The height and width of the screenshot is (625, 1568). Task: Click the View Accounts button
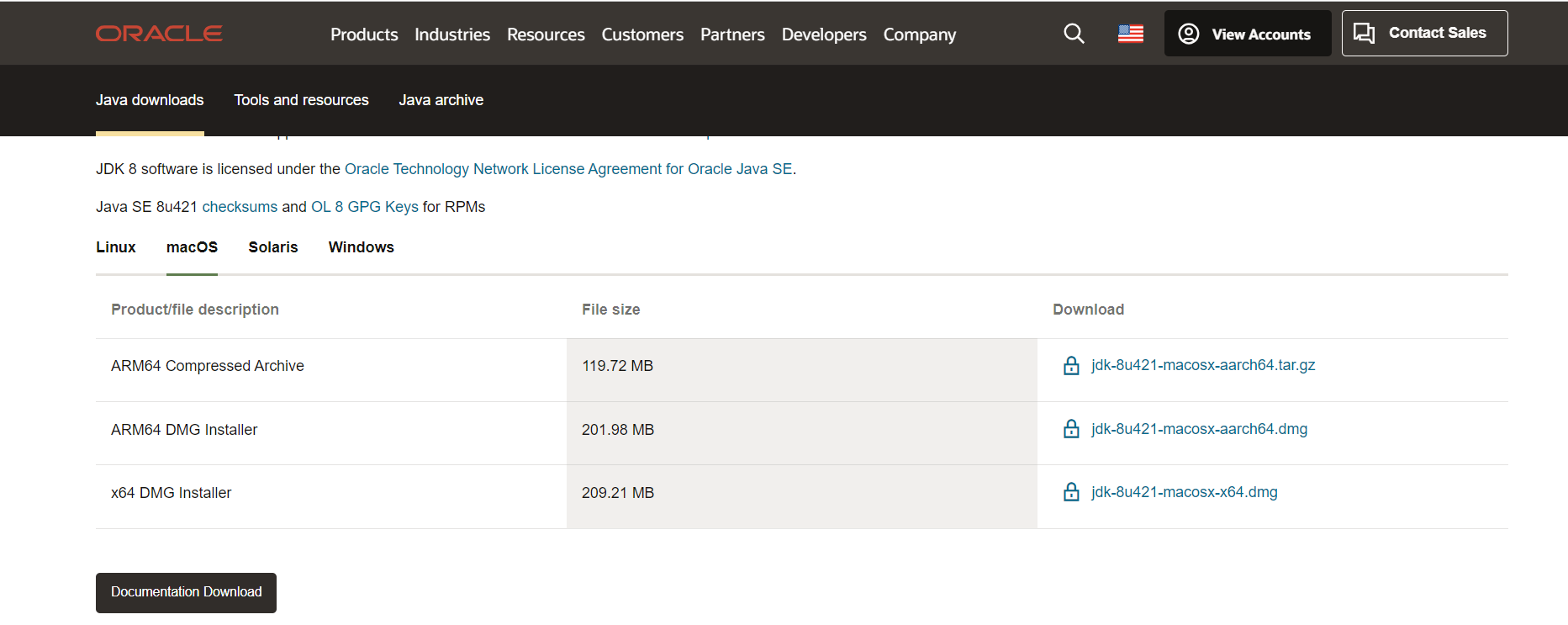(1248, 34)
